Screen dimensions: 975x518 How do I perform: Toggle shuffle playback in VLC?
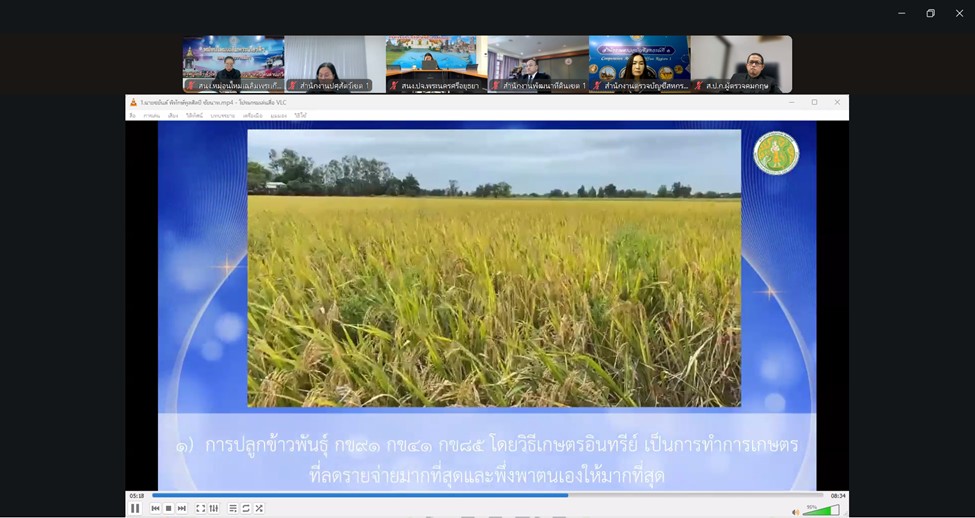point(259,509)
